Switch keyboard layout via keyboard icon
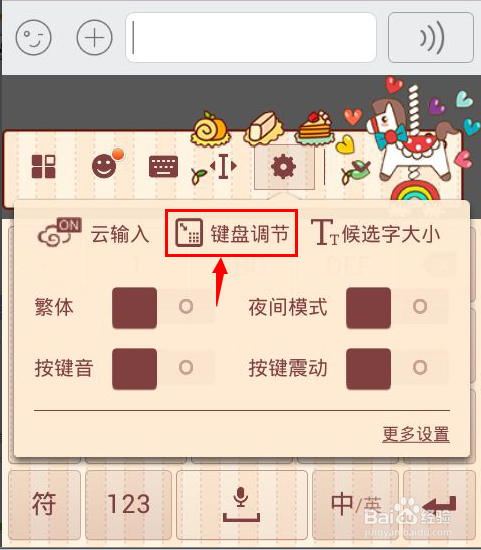This screenshot has height=550, width=481. [x=163, y=166]
